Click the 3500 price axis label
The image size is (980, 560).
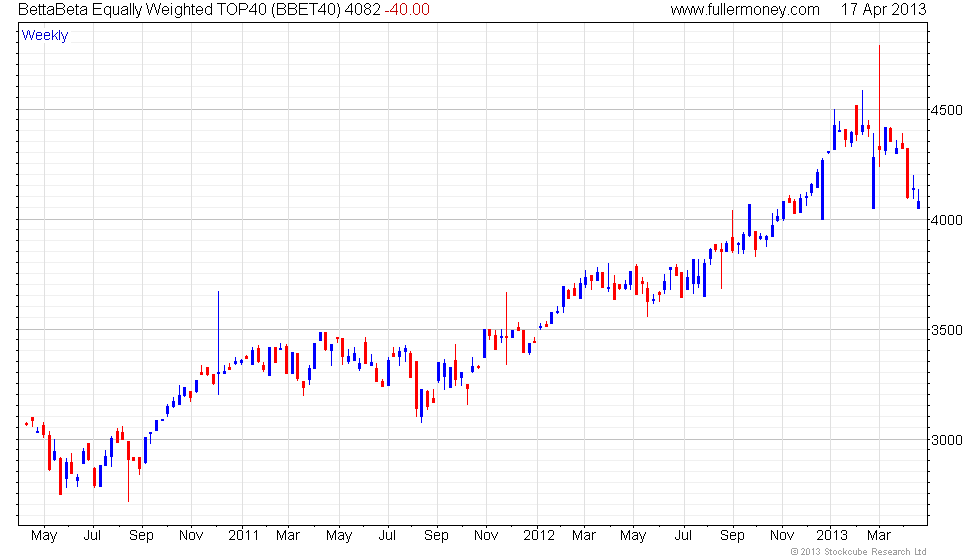(947, 330)
